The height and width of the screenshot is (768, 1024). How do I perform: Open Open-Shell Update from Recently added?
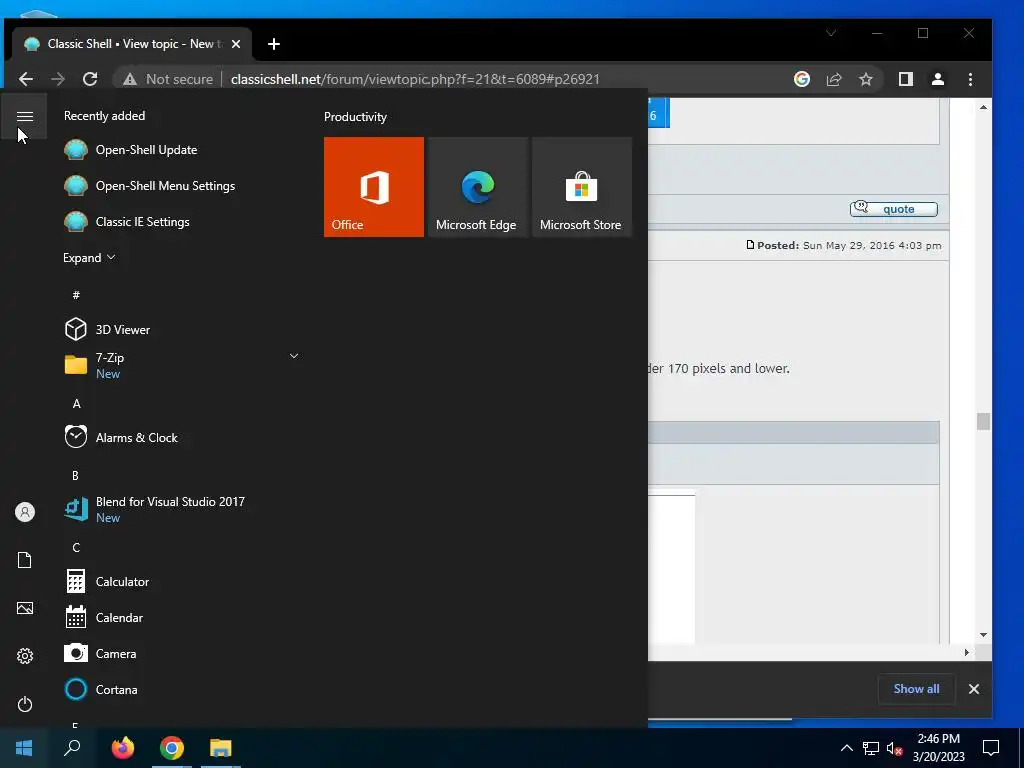pos(131,150)
